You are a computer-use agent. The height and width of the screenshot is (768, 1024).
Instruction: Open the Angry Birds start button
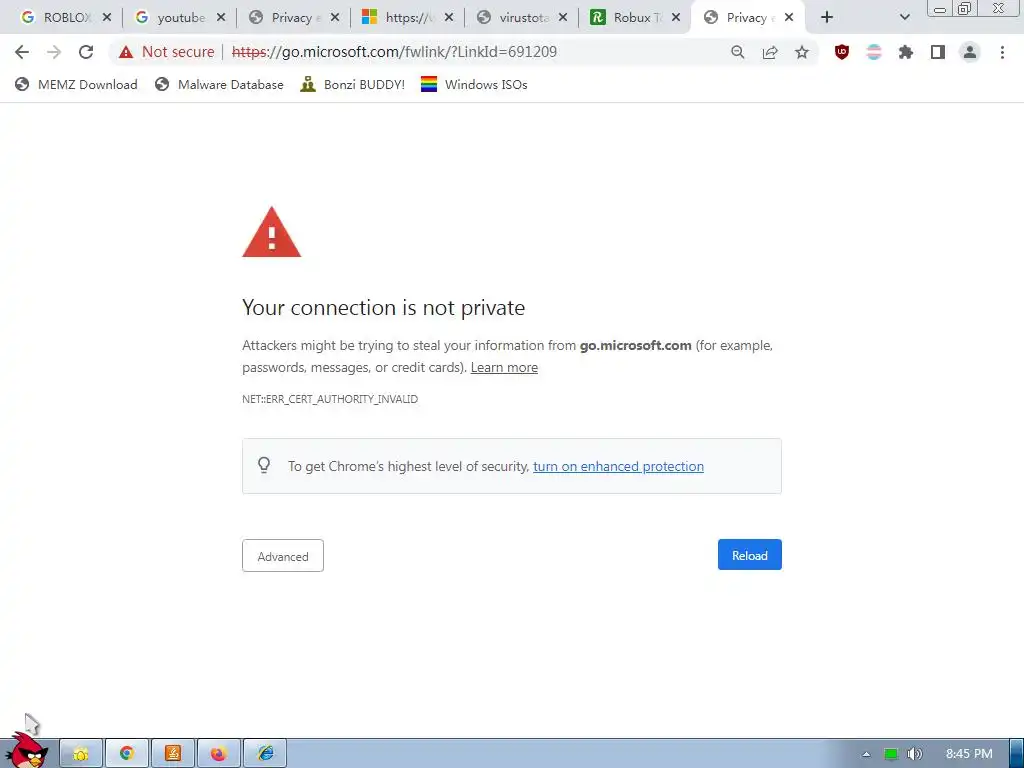click(27, 751)
